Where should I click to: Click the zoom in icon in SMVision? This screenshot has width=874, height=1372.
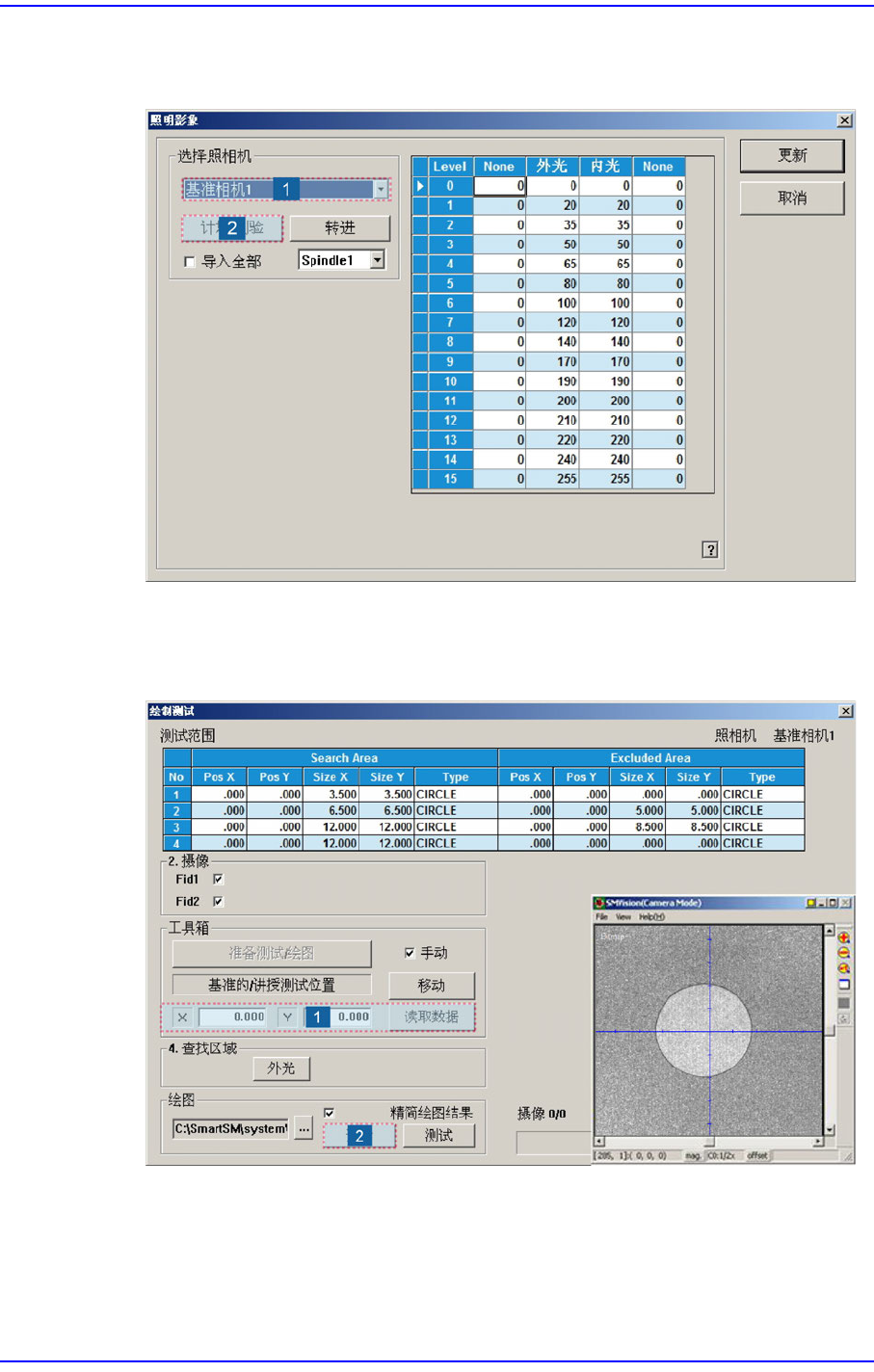click(844, 937)
